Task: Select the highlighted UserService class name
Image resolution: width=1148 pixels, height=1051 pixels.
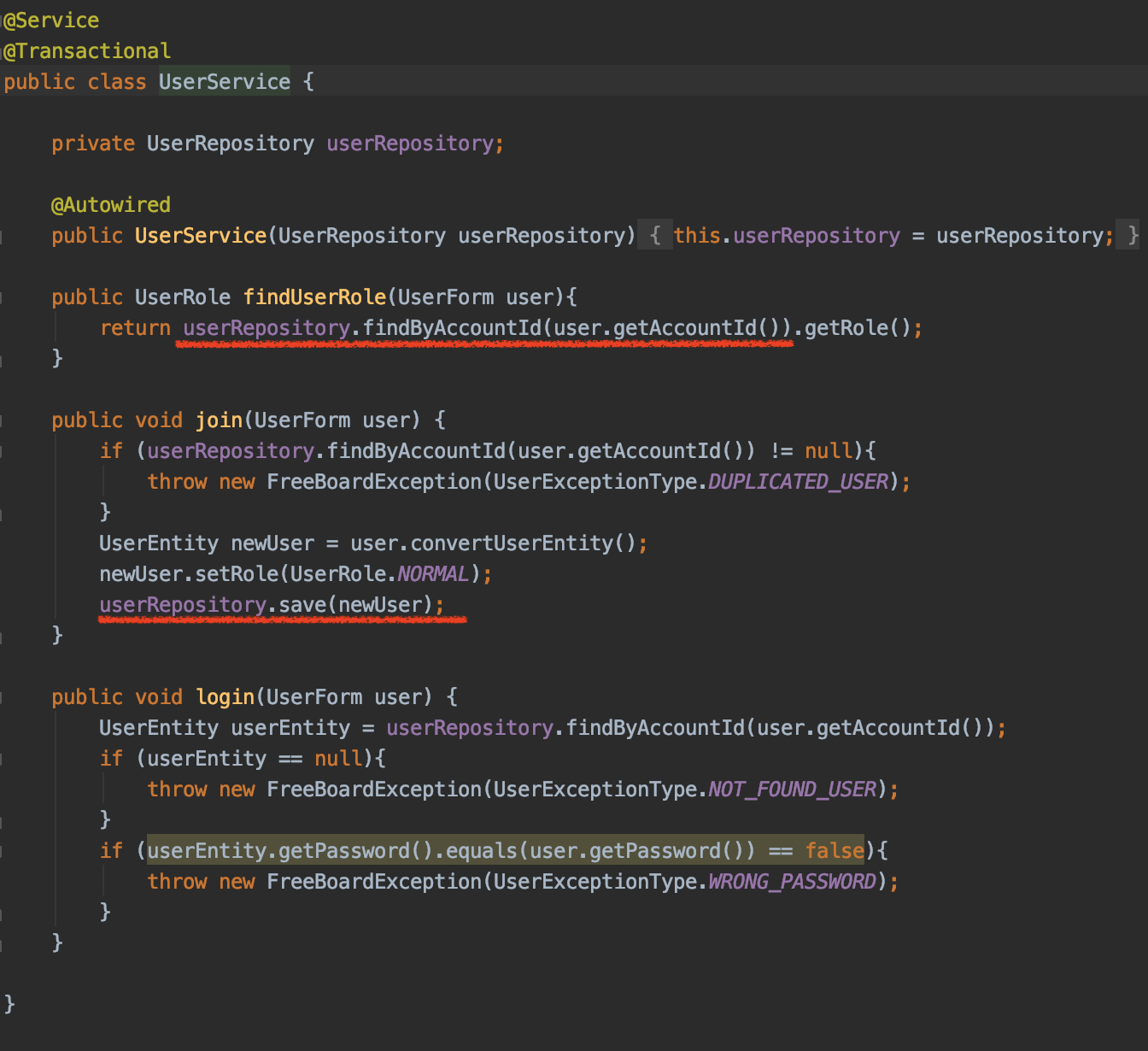Action: pos(225,82)
